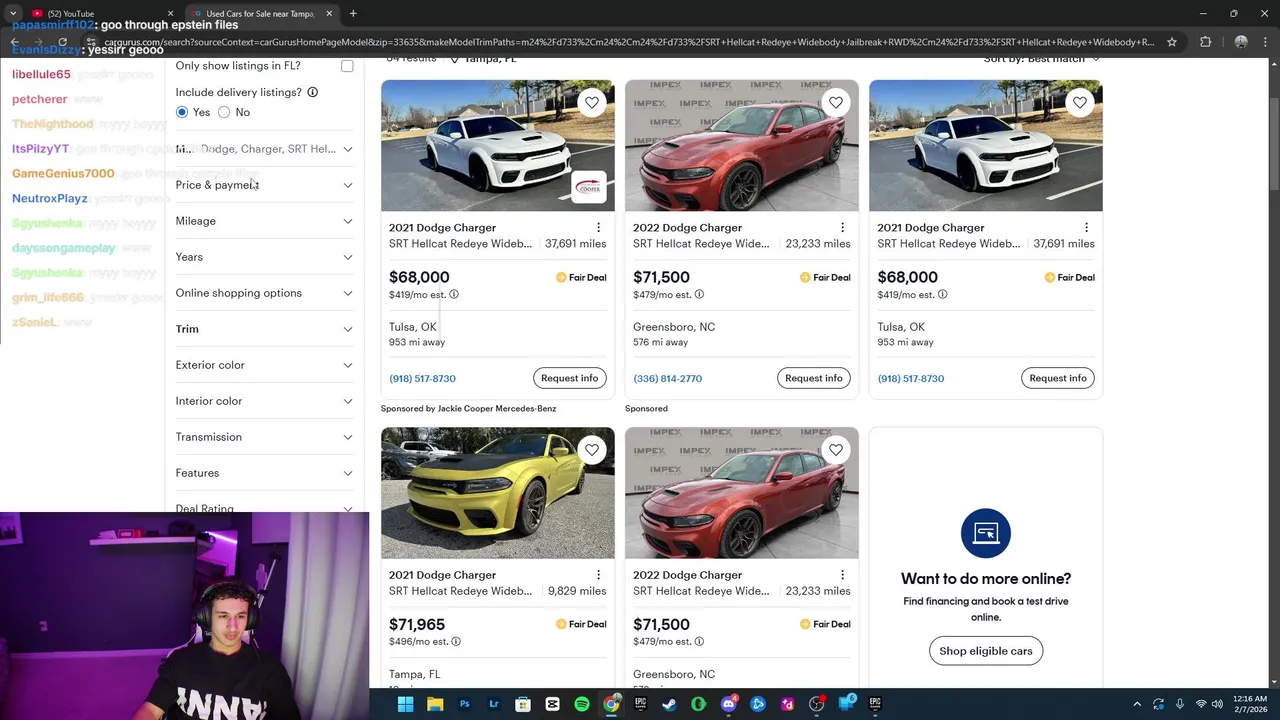
Task: Open options menu for yellow $71,965 Charger
Action: tap(598, 575)
